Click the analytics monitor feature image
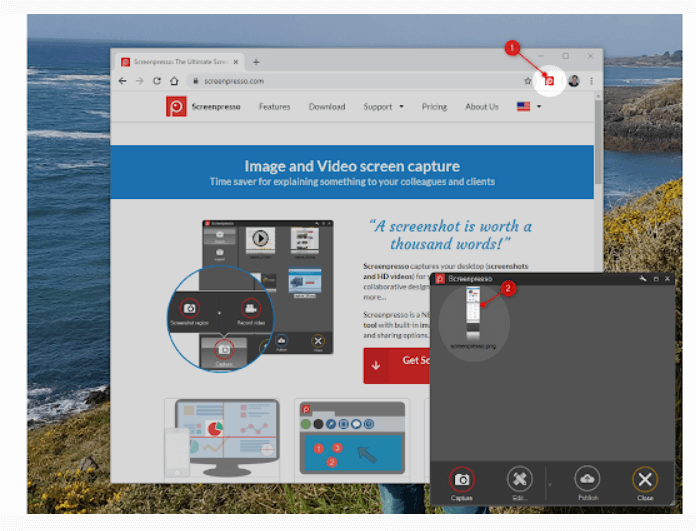Viewport: 696px width, 531px height. point(222,437)
